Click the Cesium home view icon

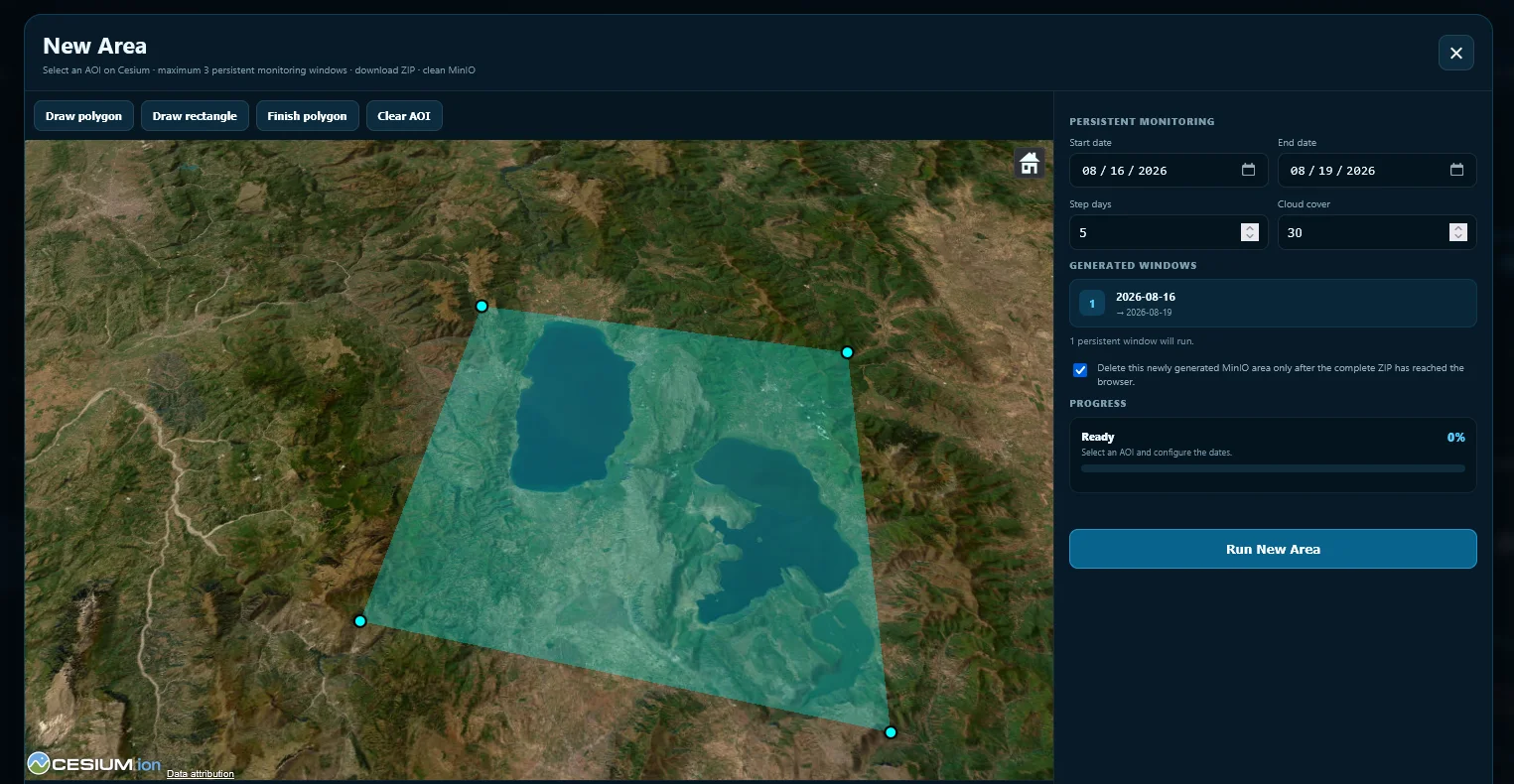tap(1030, 163)
